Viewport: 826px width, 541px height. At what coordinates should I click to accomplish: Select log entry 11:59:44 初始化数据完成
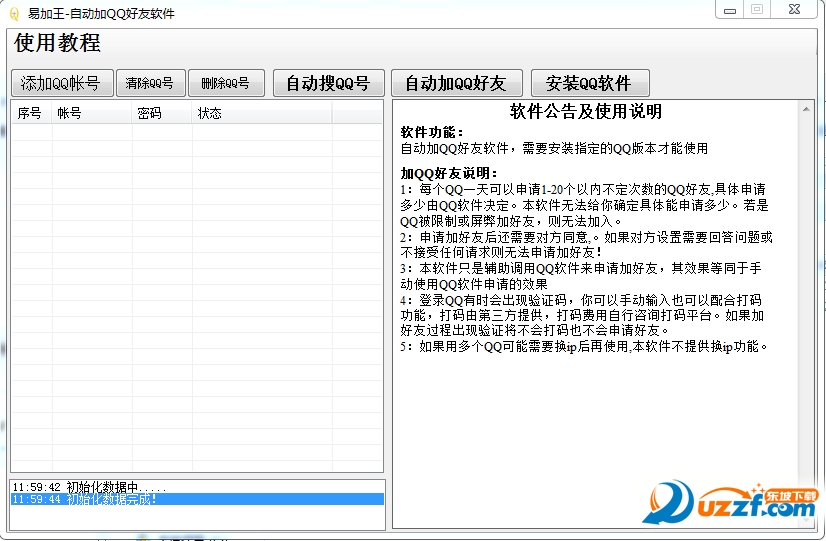point(198,499)
